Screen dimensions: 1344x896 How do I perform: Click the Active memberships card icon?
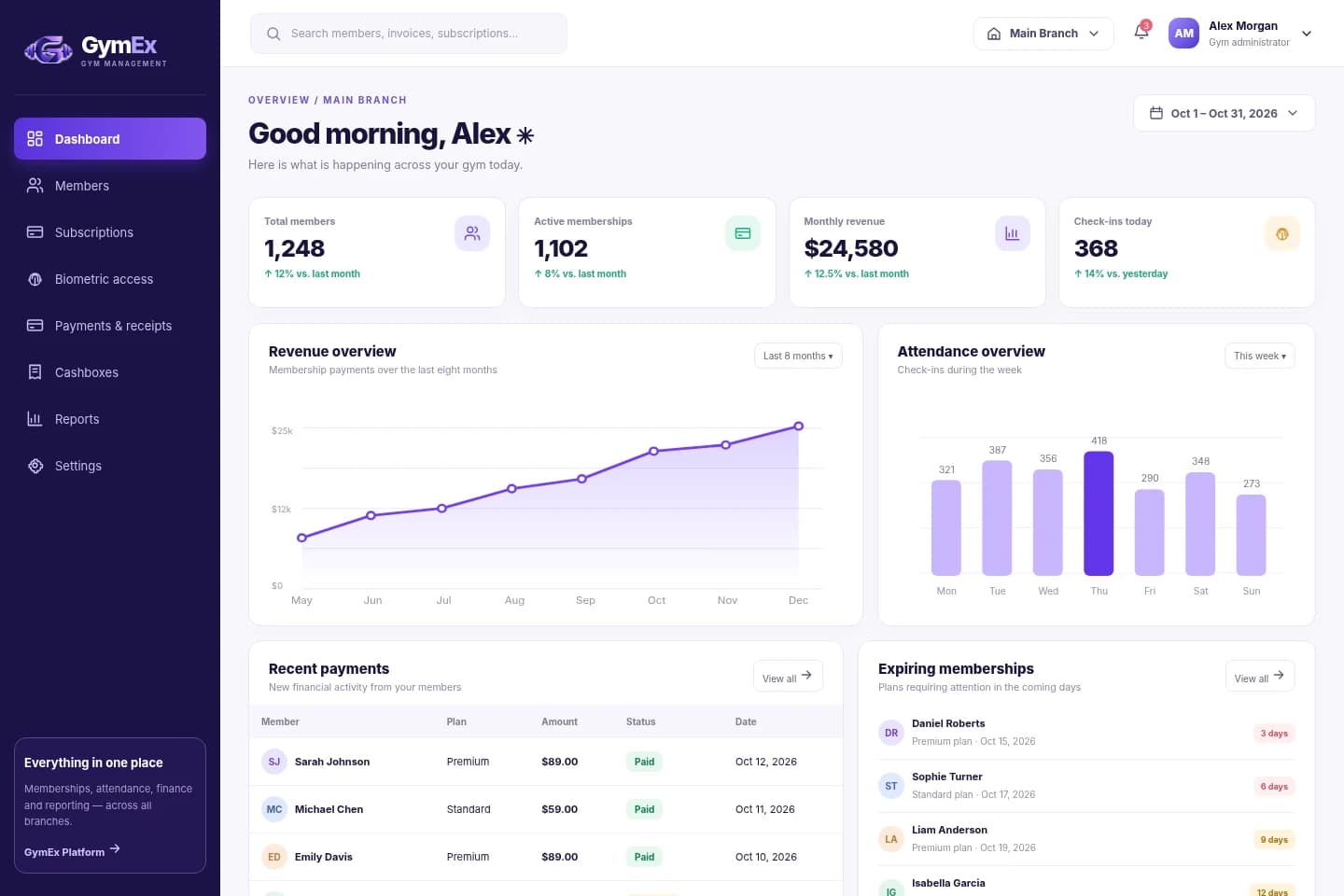(x=743, y=233)
